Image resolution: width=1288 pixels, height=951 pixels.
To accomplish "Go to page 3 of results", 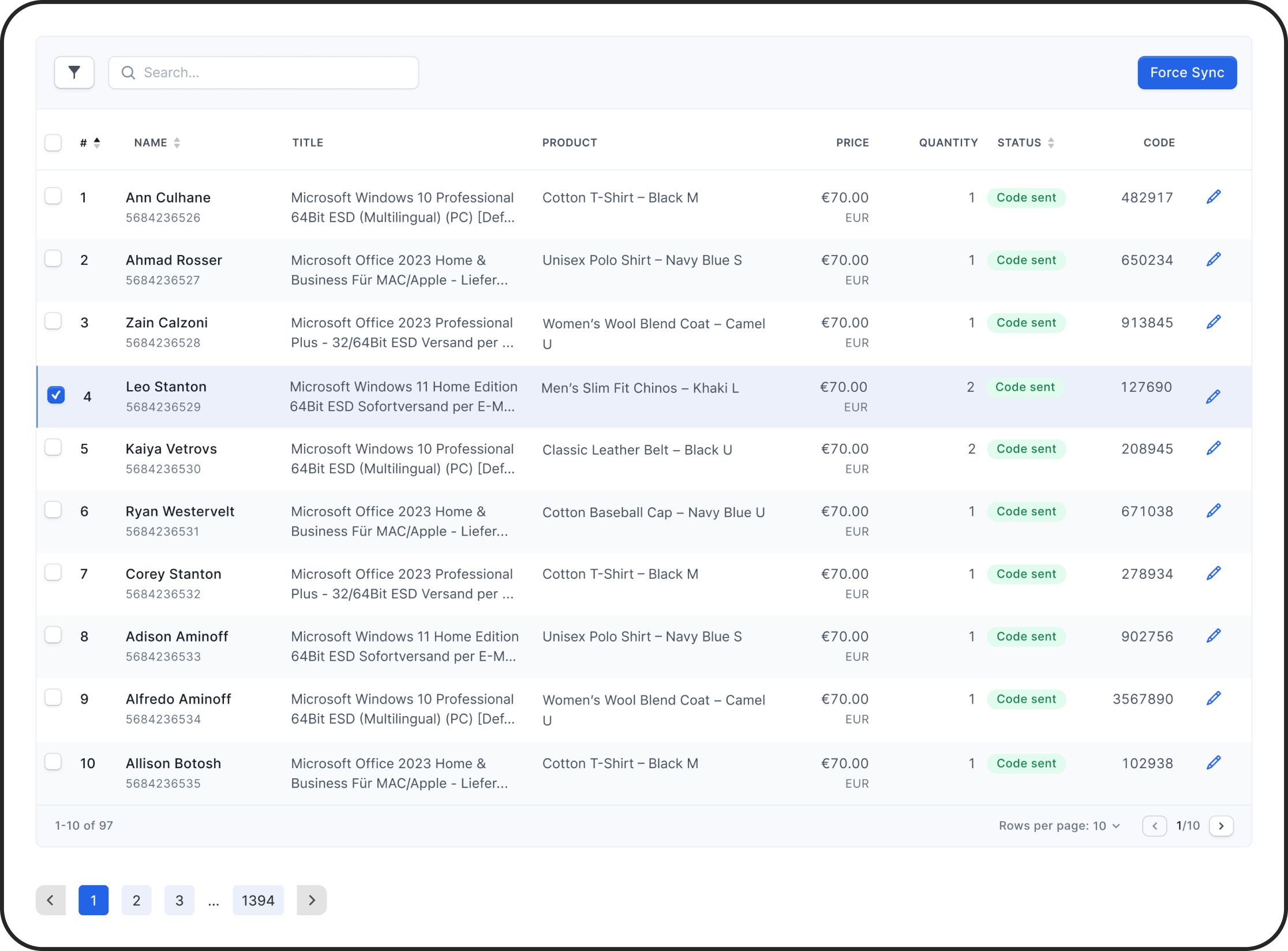I will 179,900.
